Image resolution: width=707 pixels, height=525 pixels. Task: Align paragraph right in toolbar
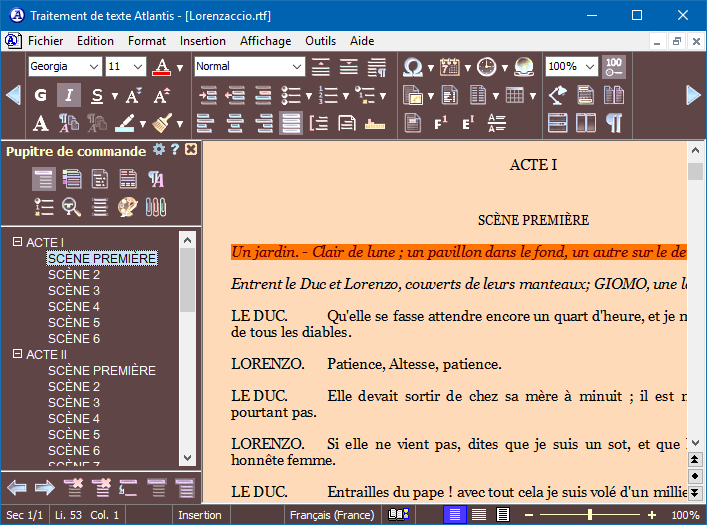coord(263,123)
